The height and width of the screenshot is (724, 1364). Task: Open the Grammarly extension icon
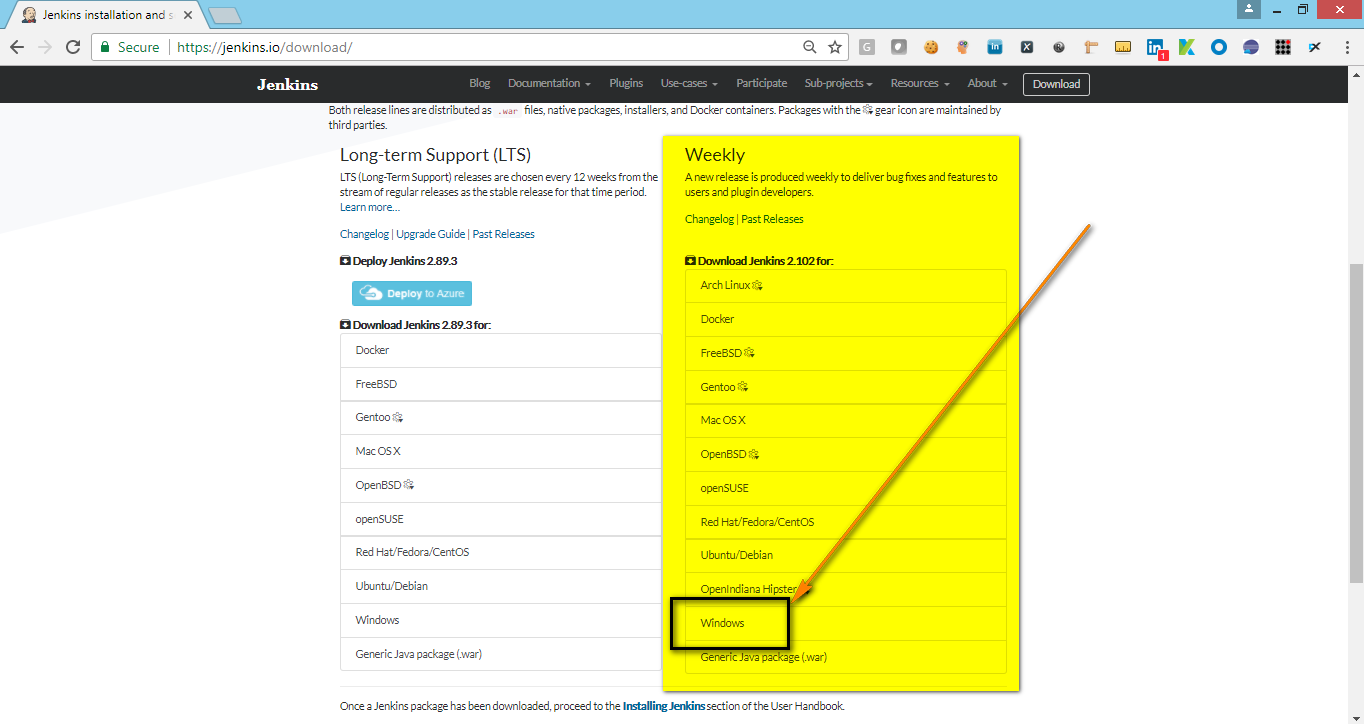click(x=866, y=47)
